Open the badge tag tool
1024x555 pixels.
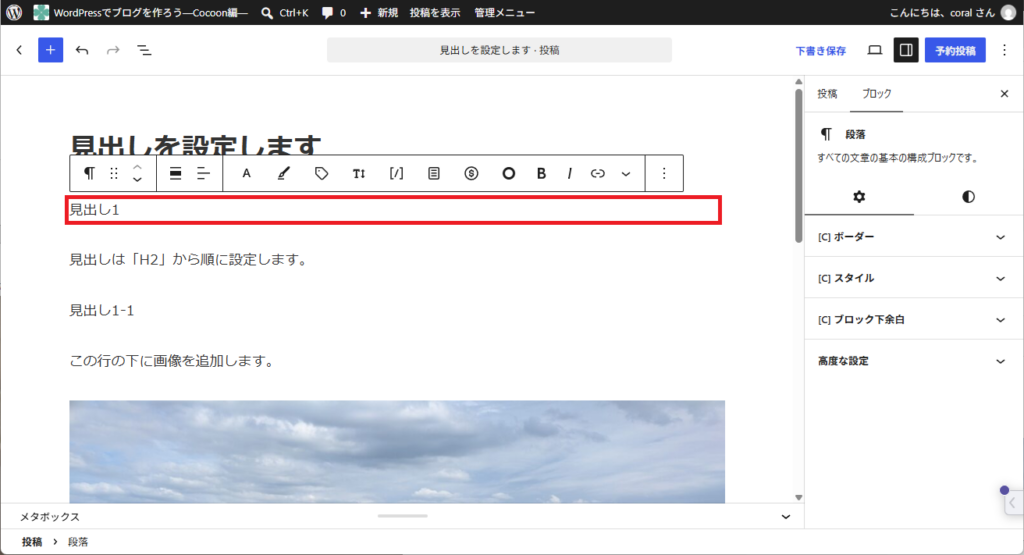[x=321, y=173]
